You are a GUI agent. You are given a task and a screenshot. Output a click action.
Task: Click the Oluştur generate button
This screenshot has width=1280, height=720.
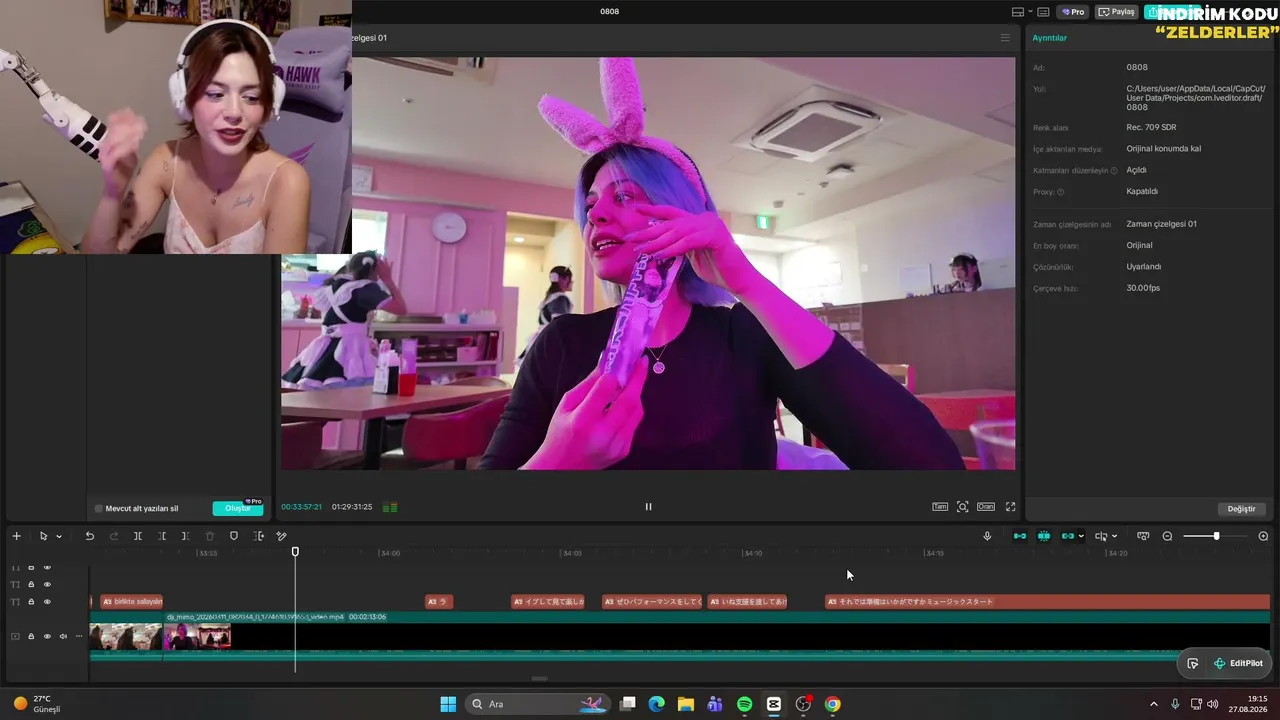pos(238,508)
